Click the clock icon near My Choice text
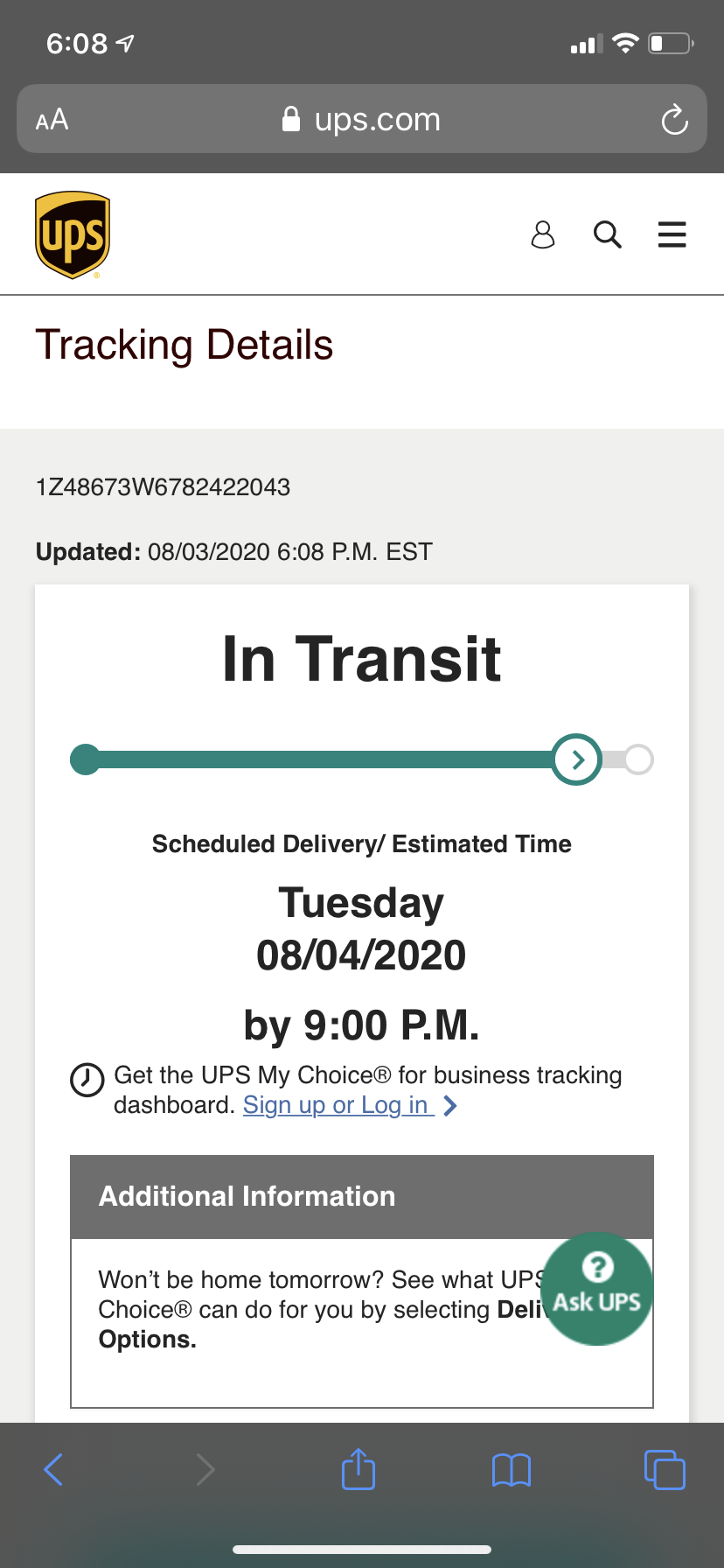724x1568 pixels. pos(87,1080)
